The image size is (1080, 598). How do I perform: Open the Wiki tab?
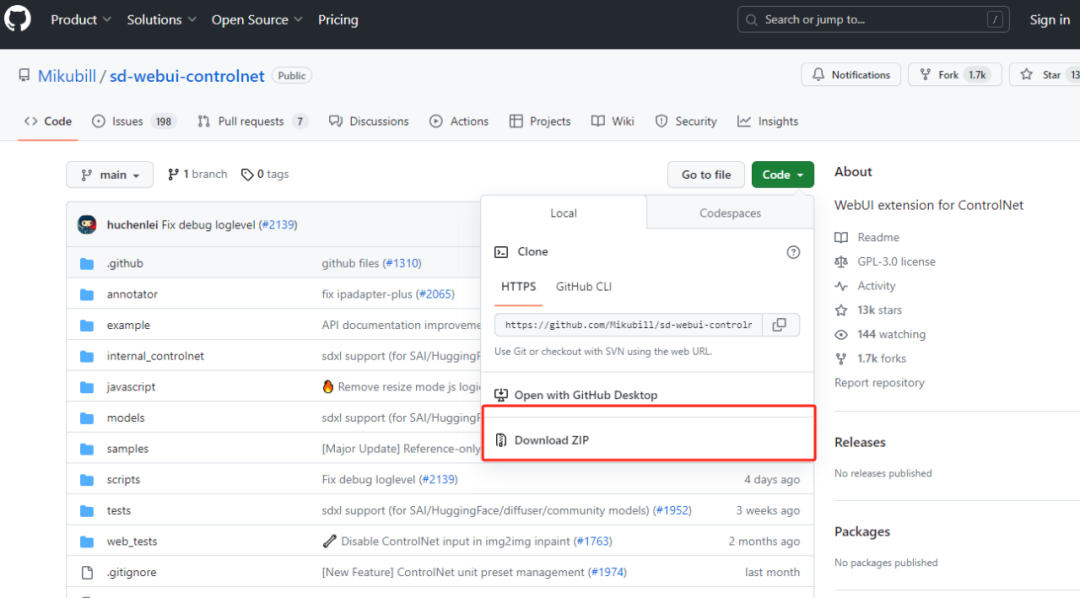click(613, 121)
